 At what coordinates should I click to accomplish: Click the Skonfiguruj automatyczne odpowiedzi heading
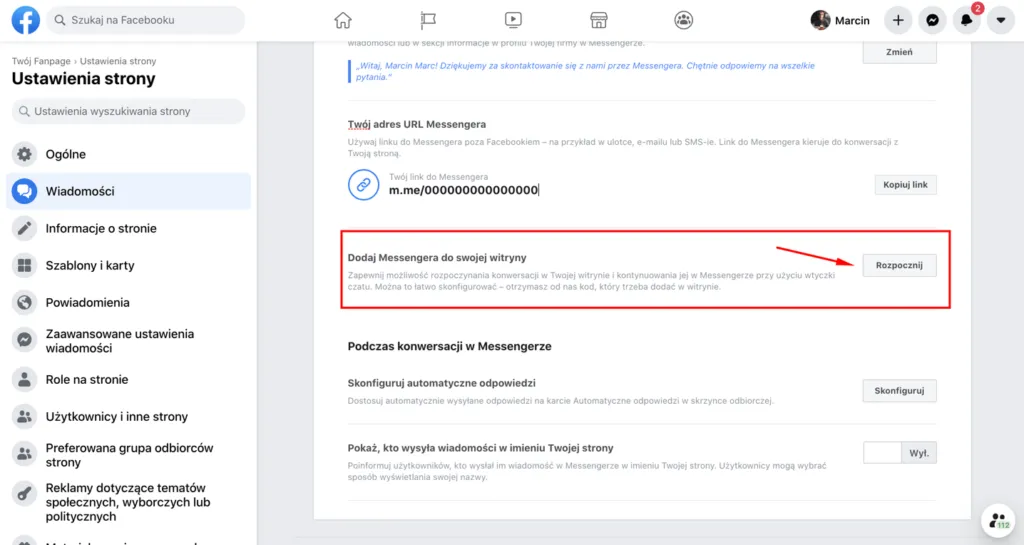tap(441, 383)
